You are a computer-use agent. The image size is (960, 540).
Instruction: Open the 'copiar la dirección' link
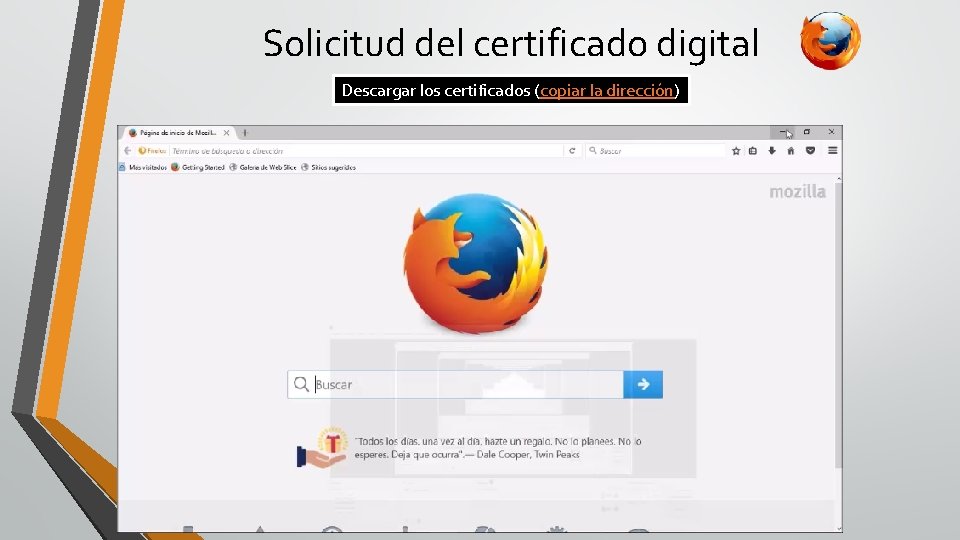pos(606,91)
